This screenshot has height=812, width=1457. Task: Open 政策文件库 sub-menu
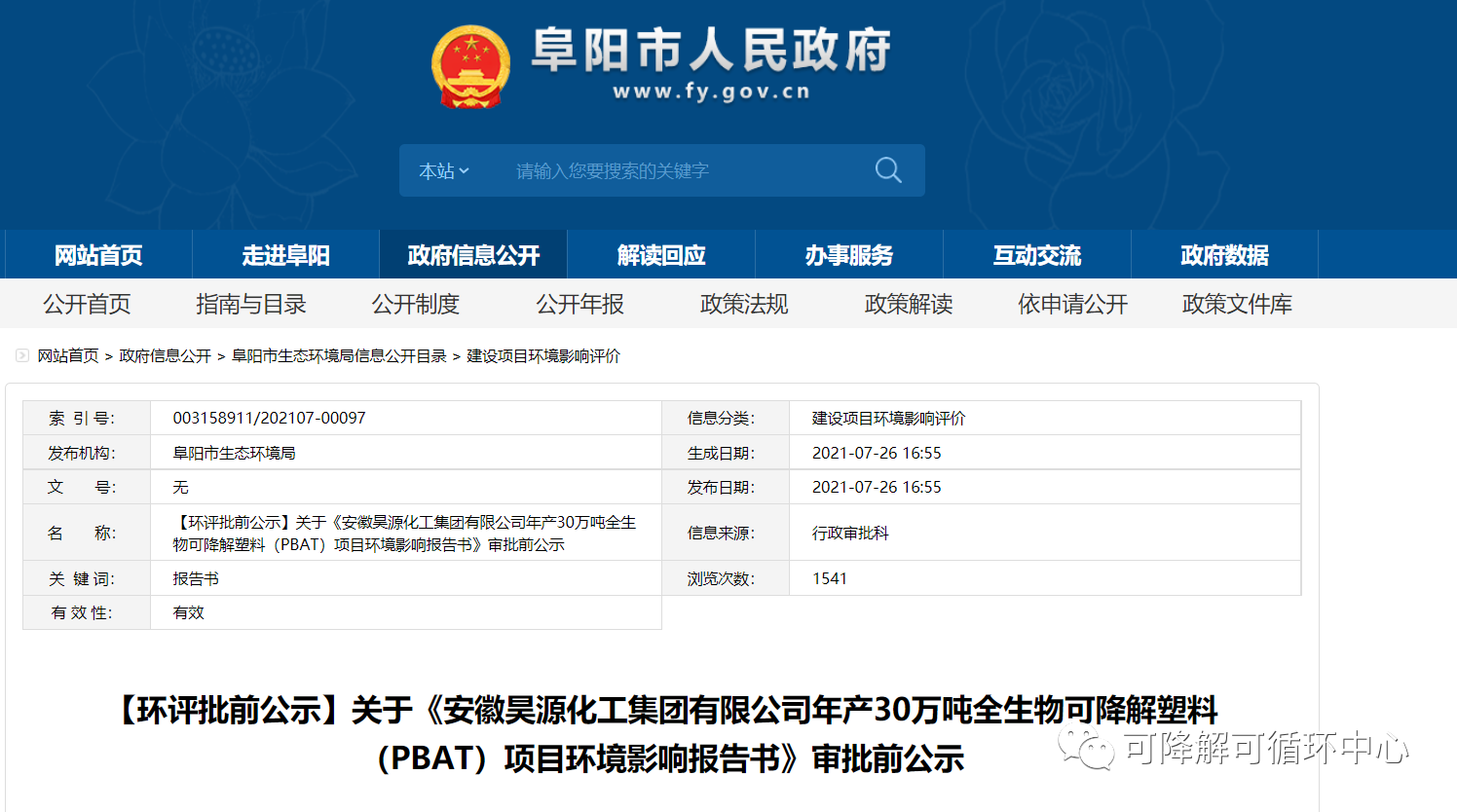[x=1237, y=304]
